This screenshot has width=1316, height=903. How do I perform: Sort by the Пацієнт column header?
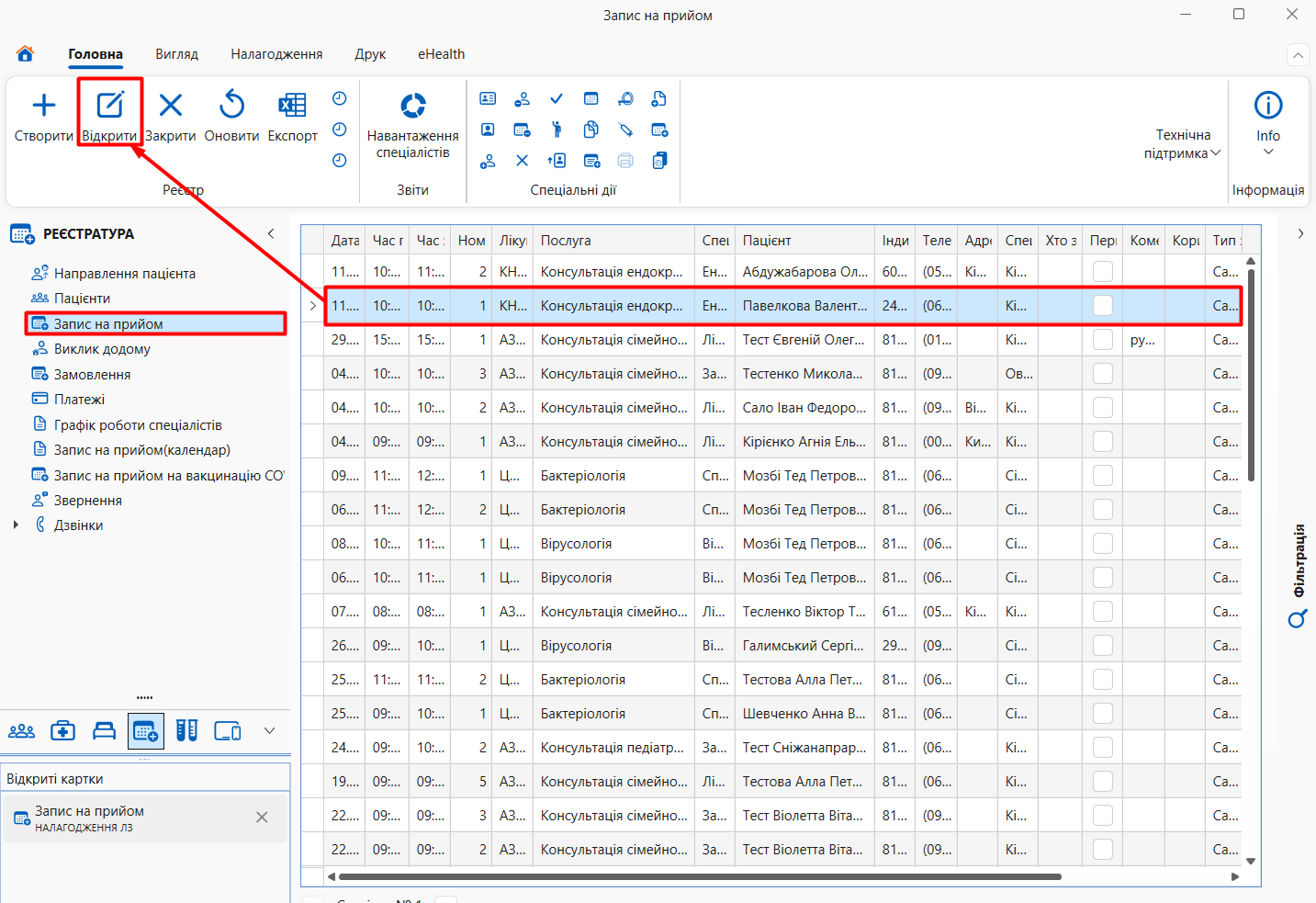pos(804,240)
